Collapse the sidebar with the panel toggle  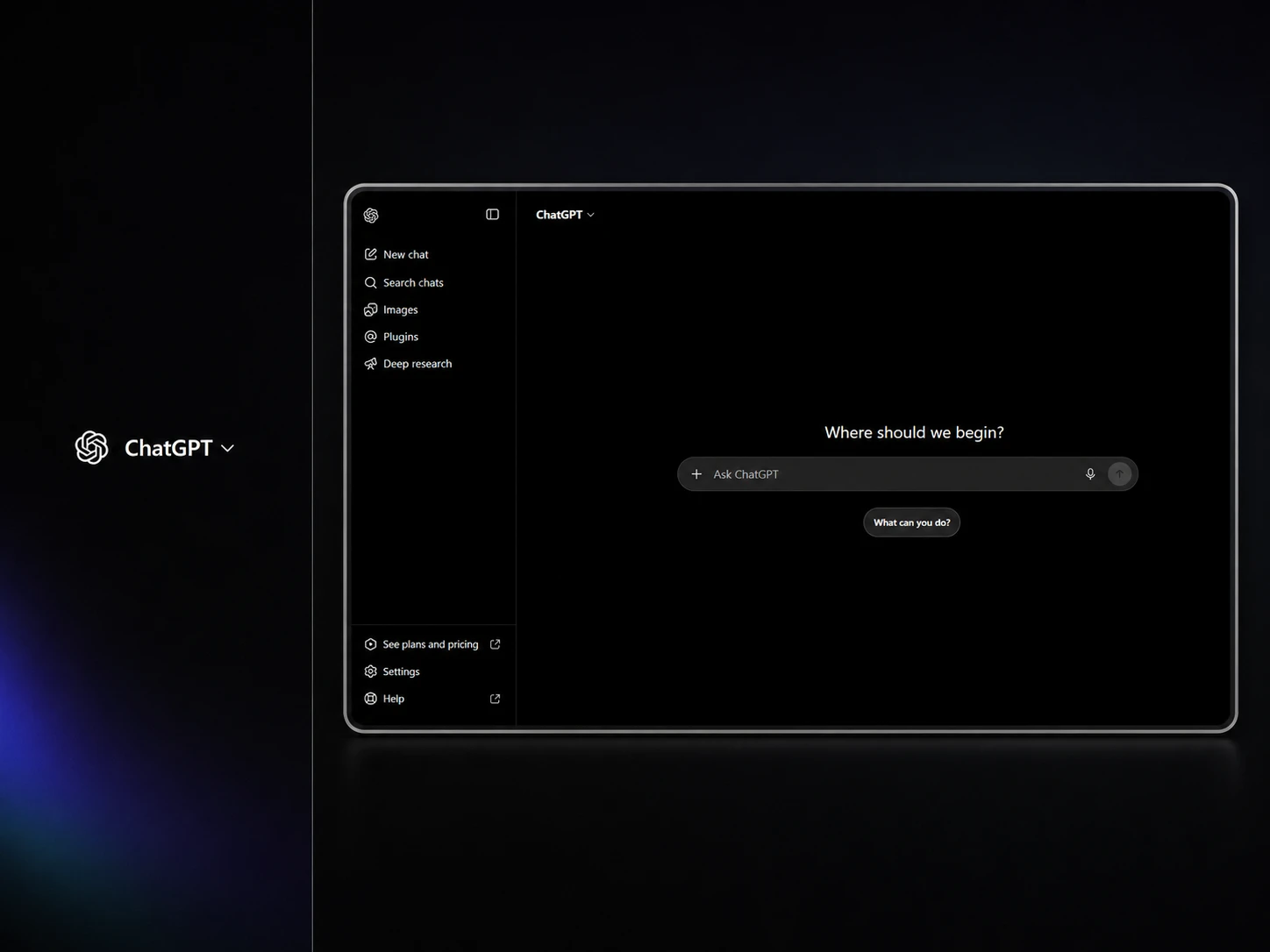pyautogui.click(x=492, y=215)
